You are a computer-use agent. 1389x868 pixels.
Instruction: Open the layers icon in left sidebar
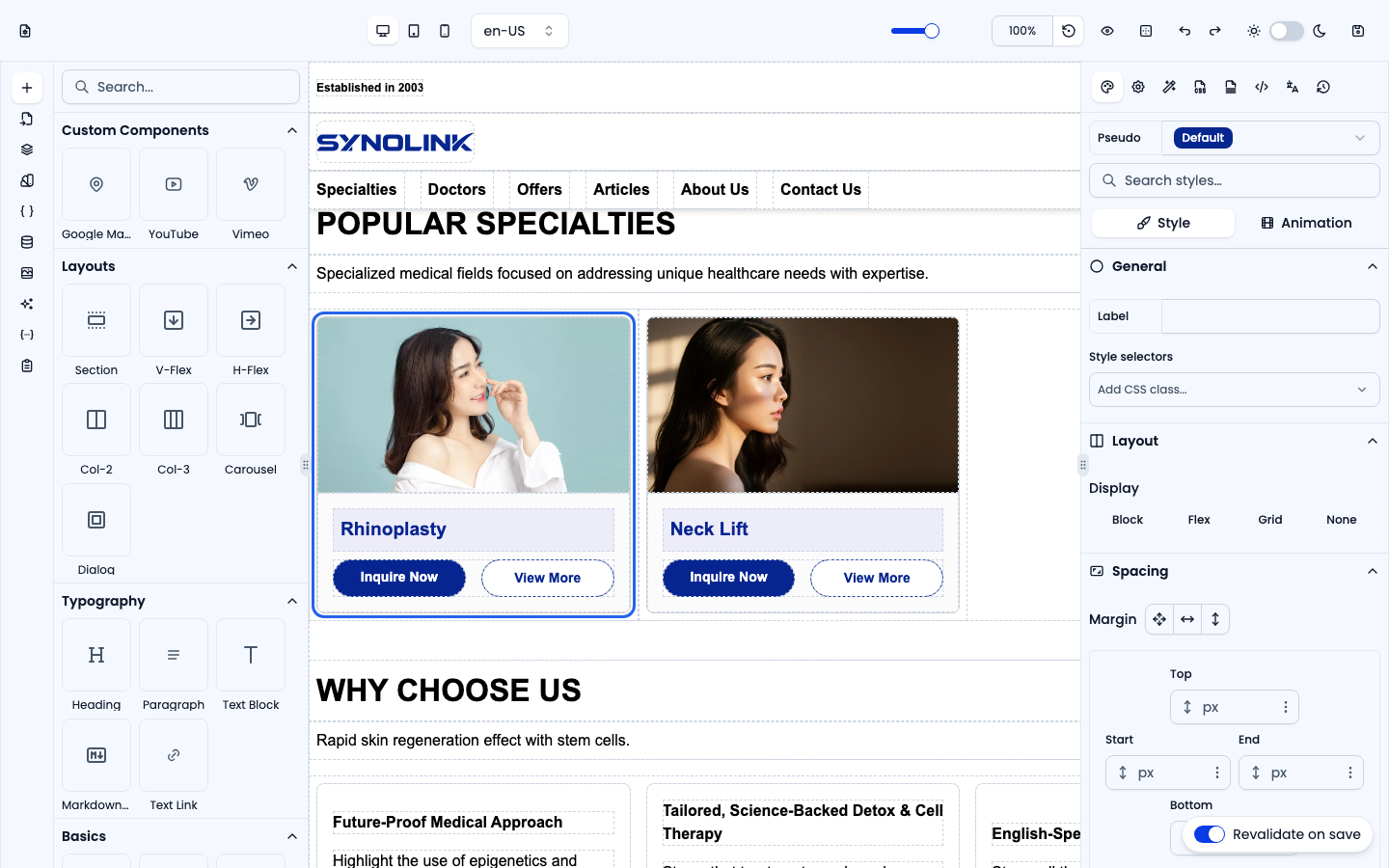click(x=27, y=149)
